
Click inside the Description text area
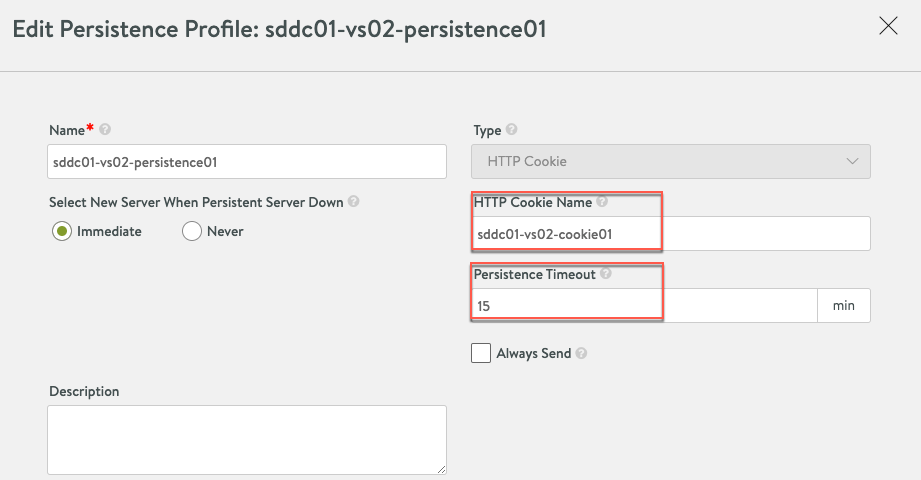(x=246, y=439)
